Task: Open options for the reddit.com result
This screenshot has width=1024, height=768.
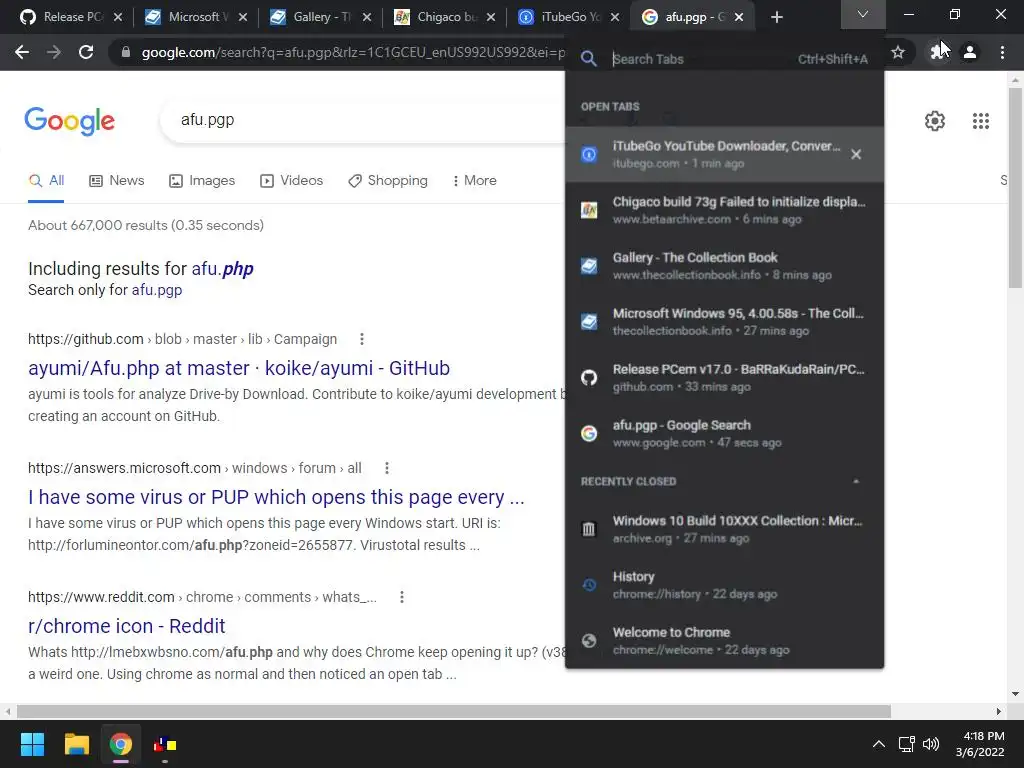Action: [x=402, y=597]
